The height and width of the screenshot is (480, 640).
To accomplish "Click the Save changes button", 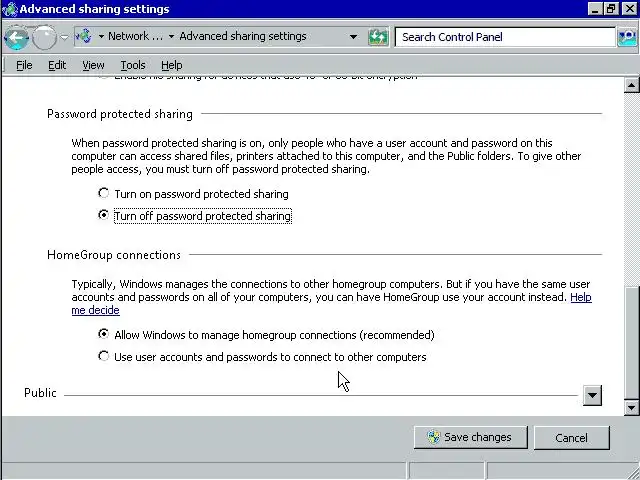I will tap(471, 438).
